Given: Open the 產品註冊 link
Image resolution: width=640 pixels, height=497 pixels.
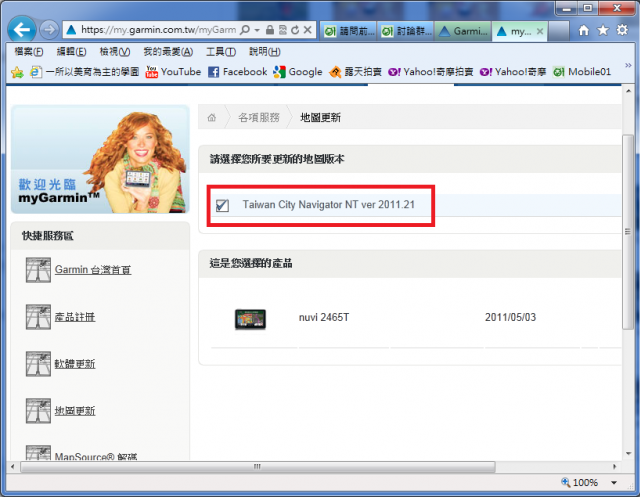Looking at the screenshot, I should point(75,317).
